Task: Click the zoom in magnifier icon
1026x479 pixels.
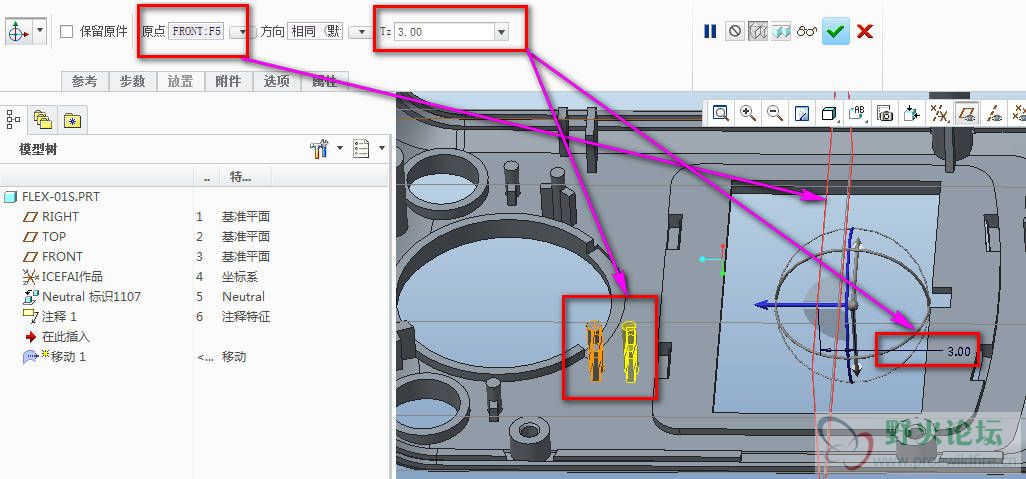Action: click(748, 114)
